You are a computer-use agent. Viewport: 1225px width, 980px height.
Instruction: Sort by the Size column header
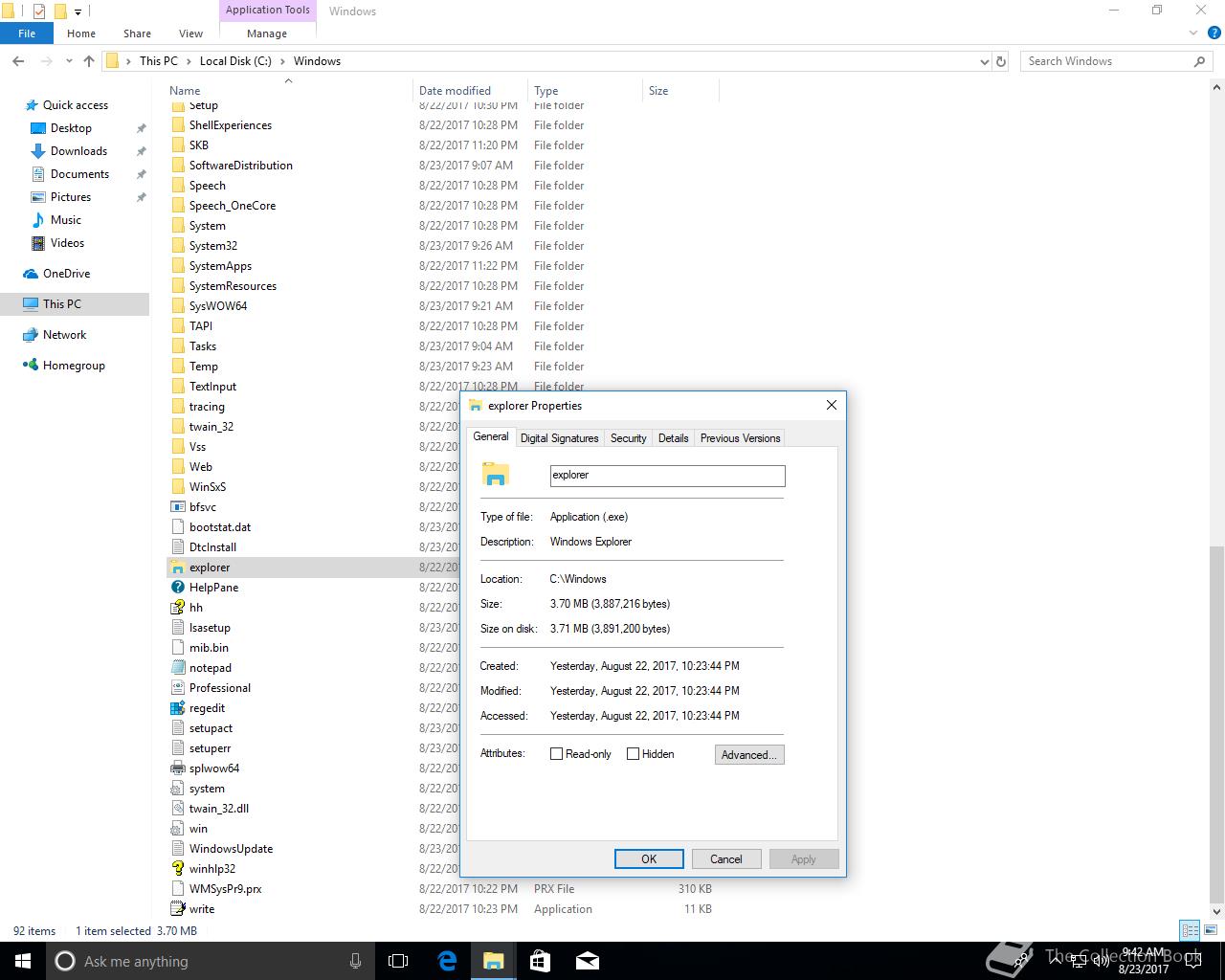pyautogui.click(x=679, y=91)
